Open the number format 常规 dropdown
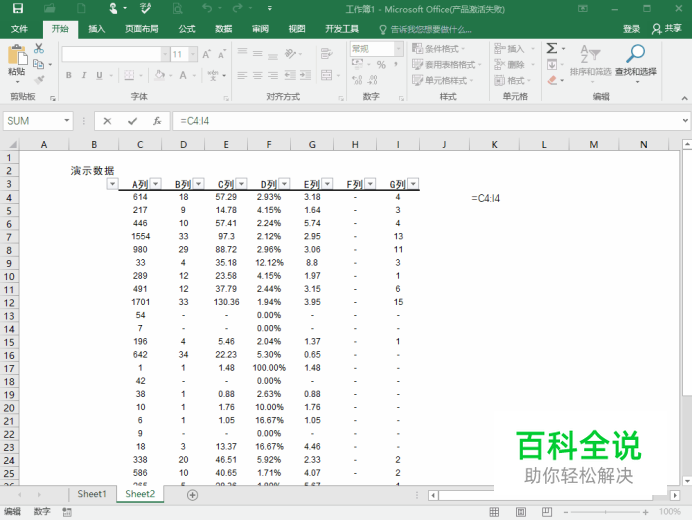 pyautogui.click(x=399, y=49)
